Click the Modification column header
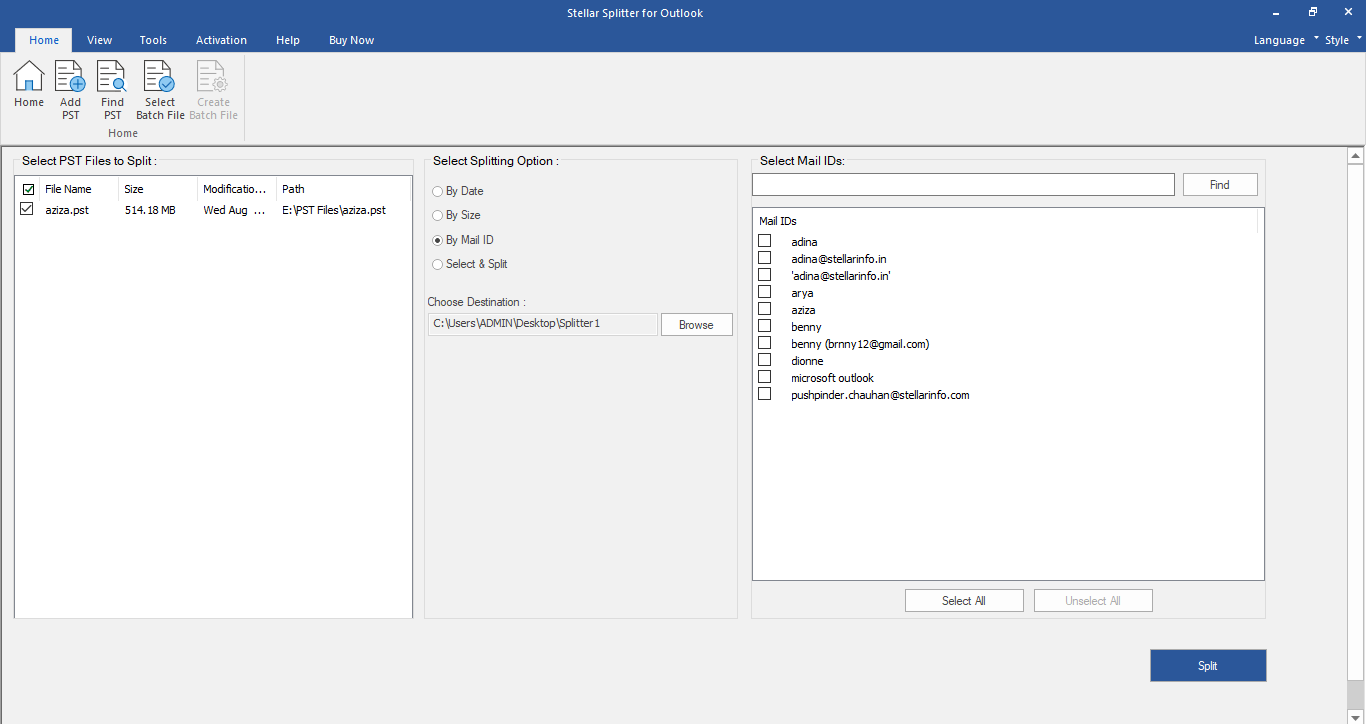Viewport: 1366px width, 724px height. click(237, 189)
